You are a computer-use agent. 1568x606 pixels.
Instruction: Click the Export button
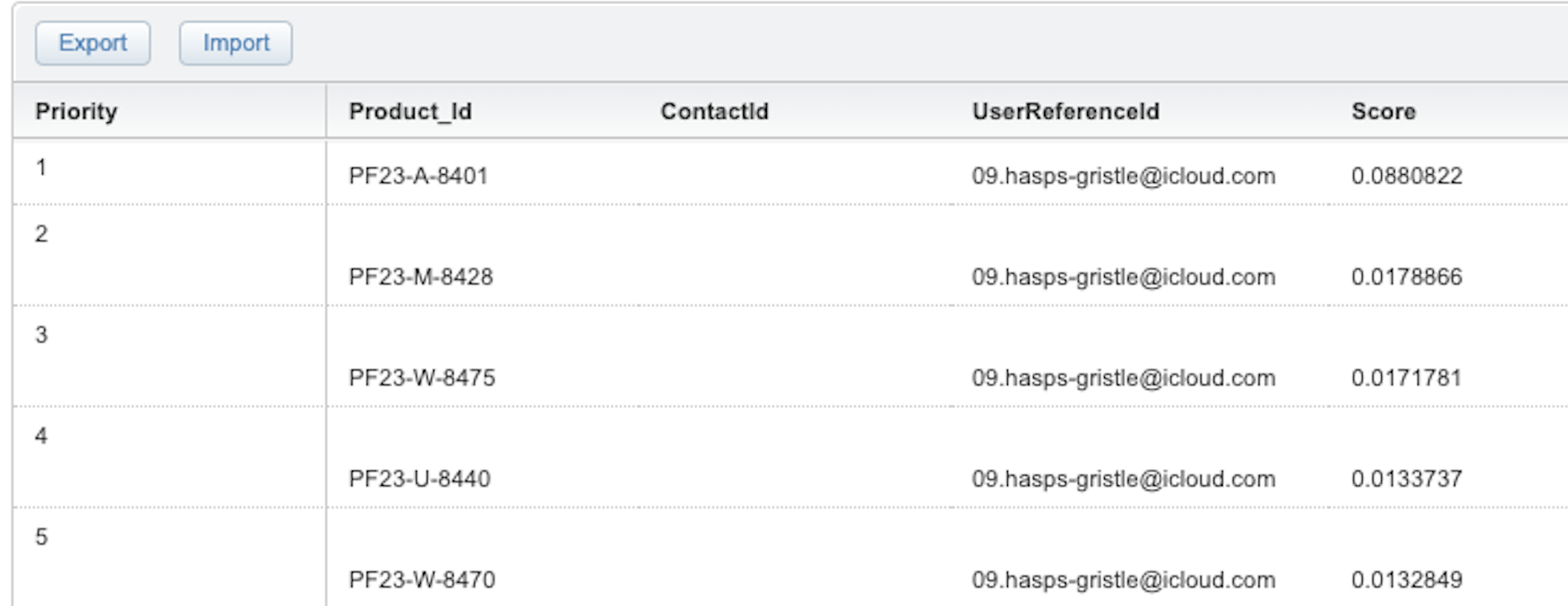[x=93, y=43]
